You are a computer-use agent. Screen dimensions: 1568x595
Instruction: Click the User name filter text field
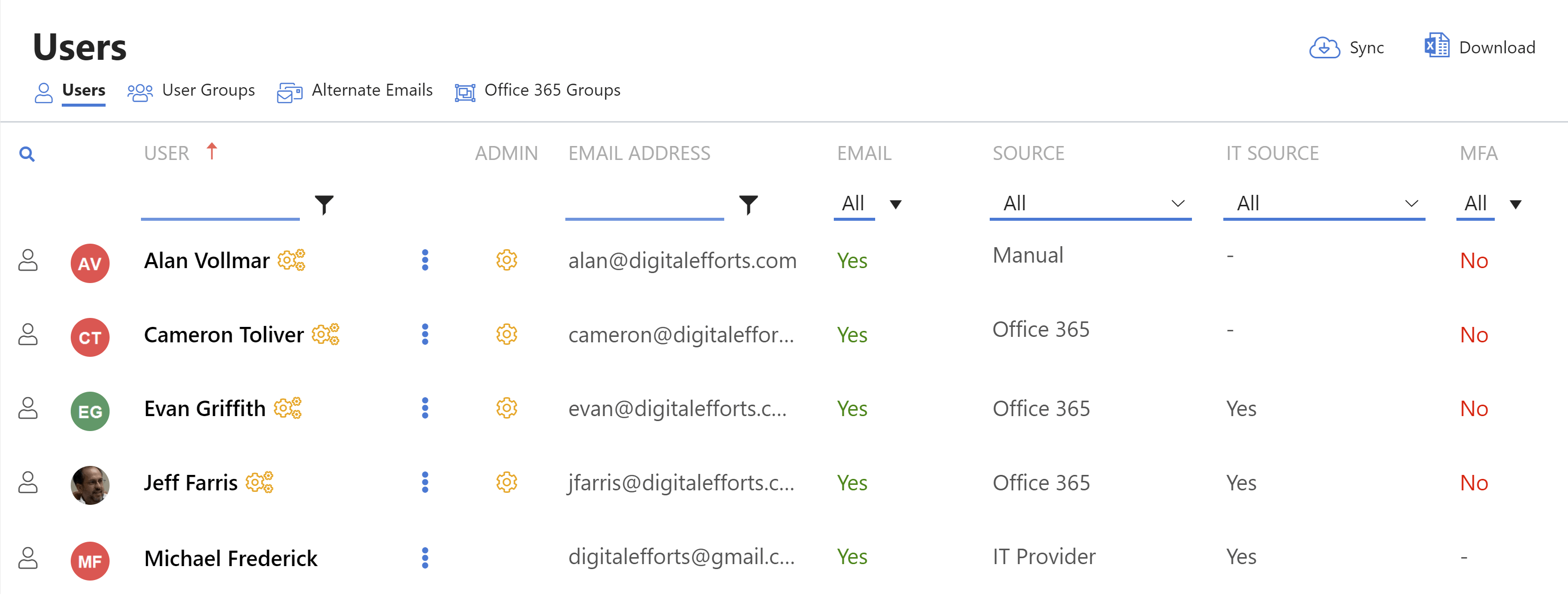pos(220,205)
